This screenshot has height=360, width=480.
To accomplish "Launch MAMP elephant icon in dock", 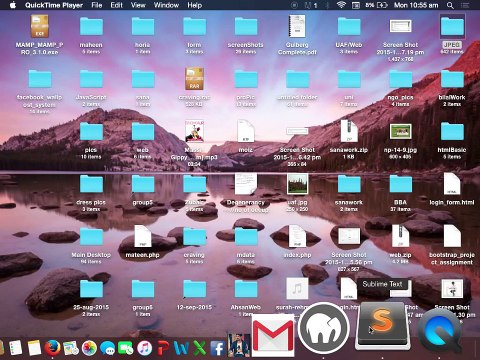I will pyautogui.click(x=324, y=328).
